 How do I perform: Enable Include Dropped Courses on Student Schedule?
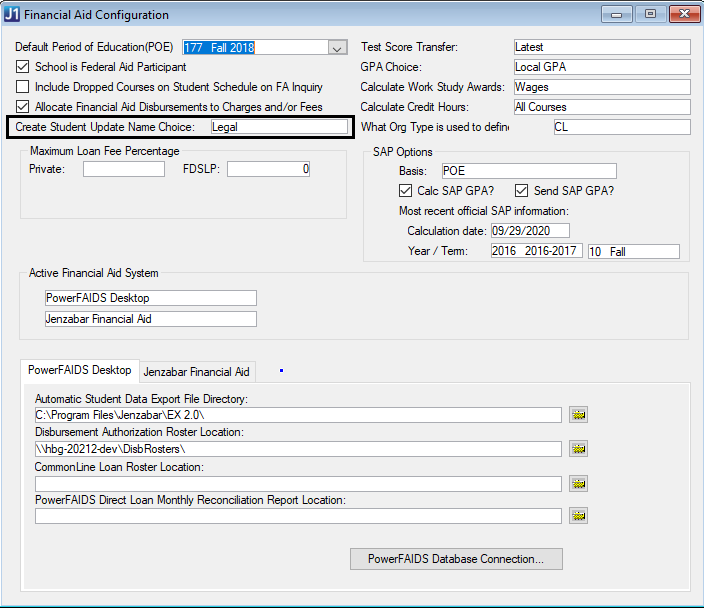click(x=24, y=87)
